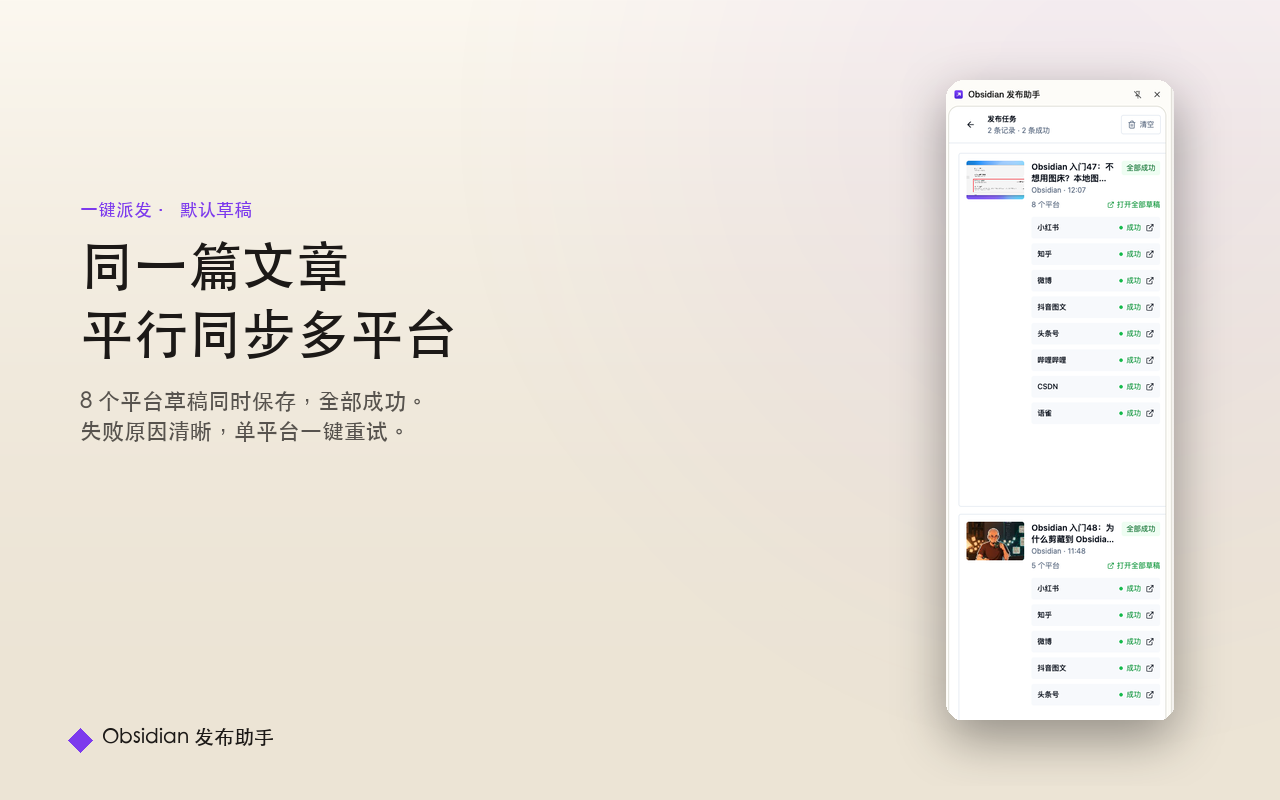Open 哔哩哔哩 draft external-link icon

pyautogui.click(x=1150, y=360)
